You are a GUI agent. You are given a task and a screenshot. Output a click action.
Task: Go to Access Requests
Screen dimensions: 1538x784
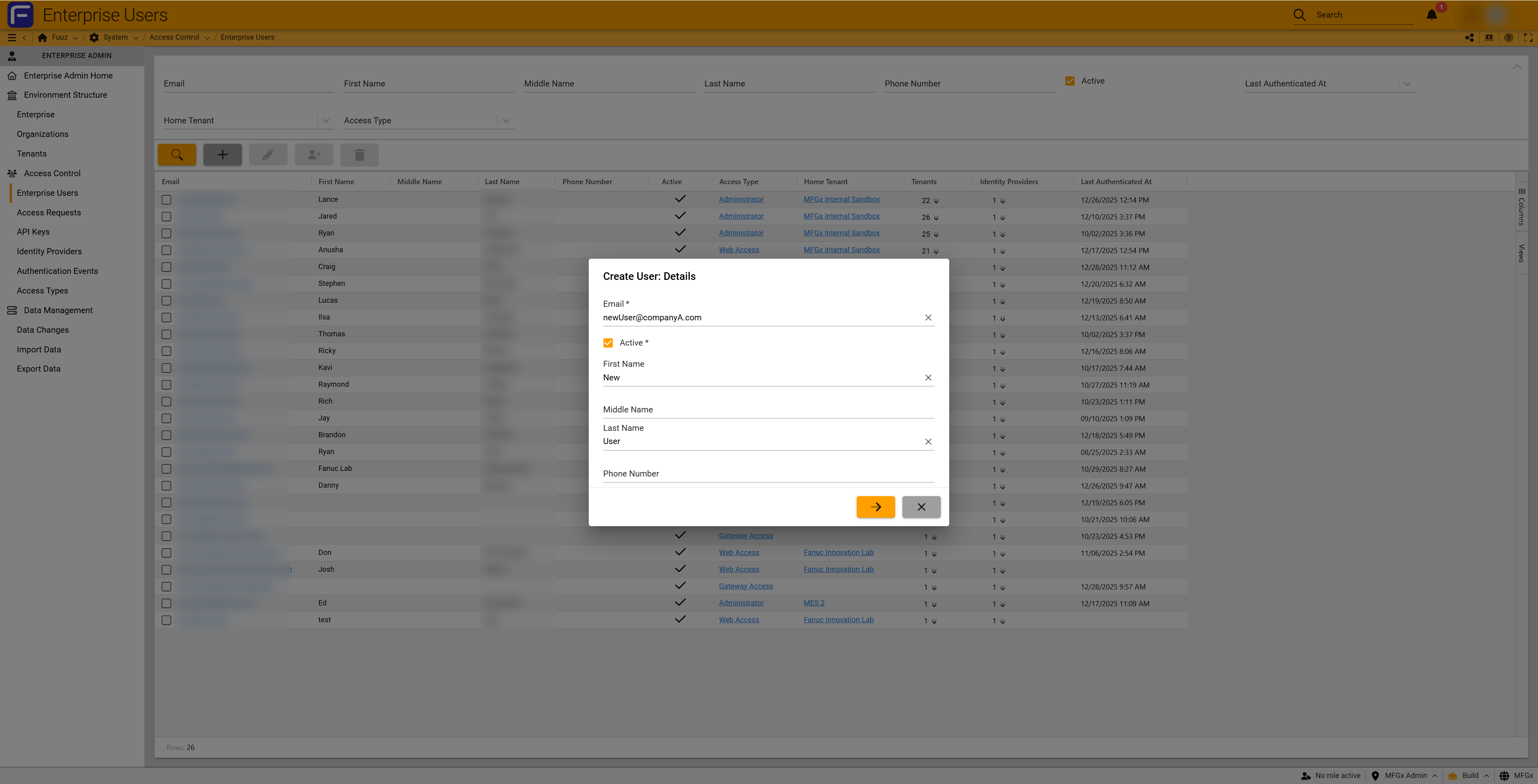(x=49, y=213)
